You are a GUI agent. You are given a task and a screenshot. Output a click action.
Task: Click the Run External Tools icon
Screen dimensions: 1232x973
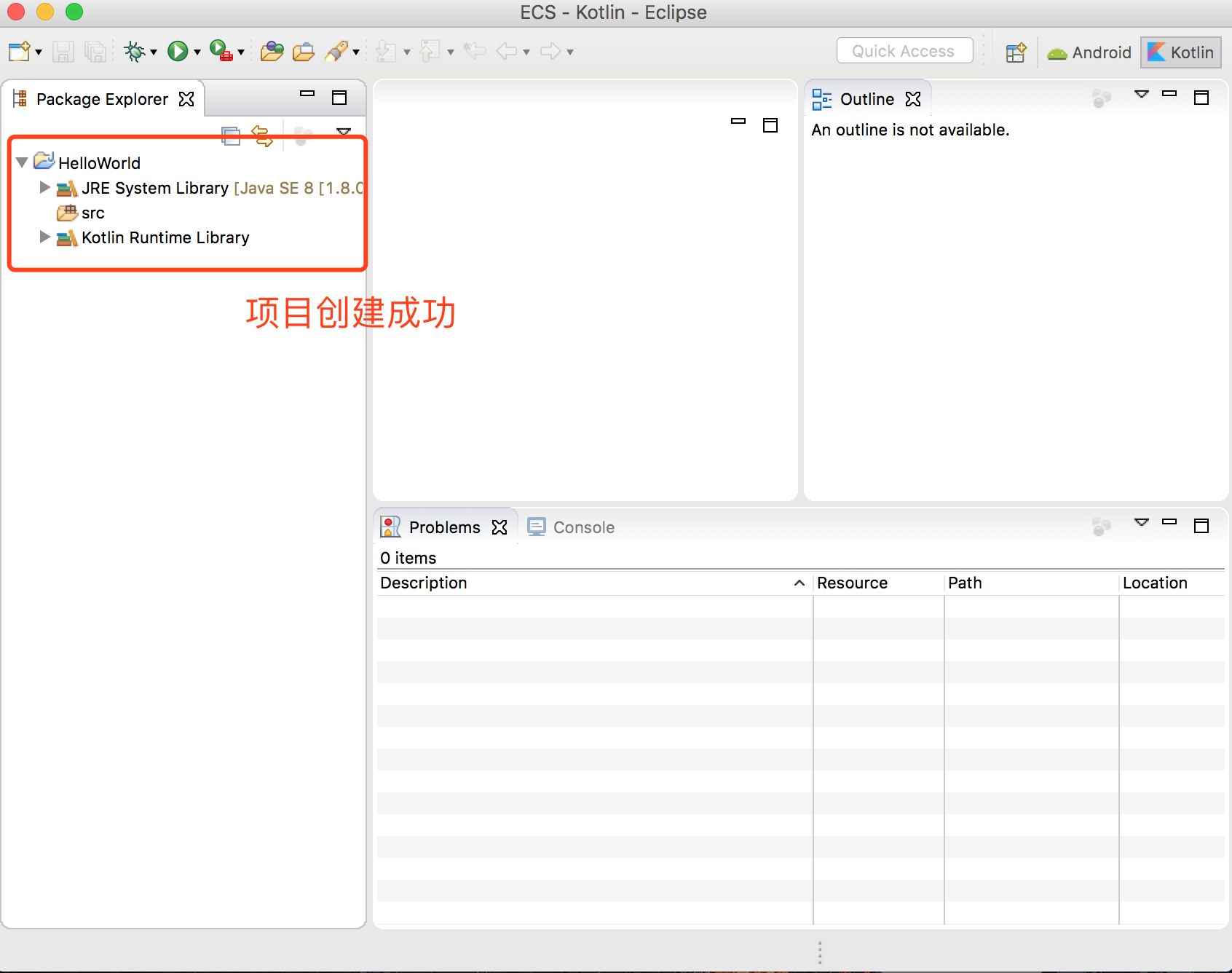(221, 51)
